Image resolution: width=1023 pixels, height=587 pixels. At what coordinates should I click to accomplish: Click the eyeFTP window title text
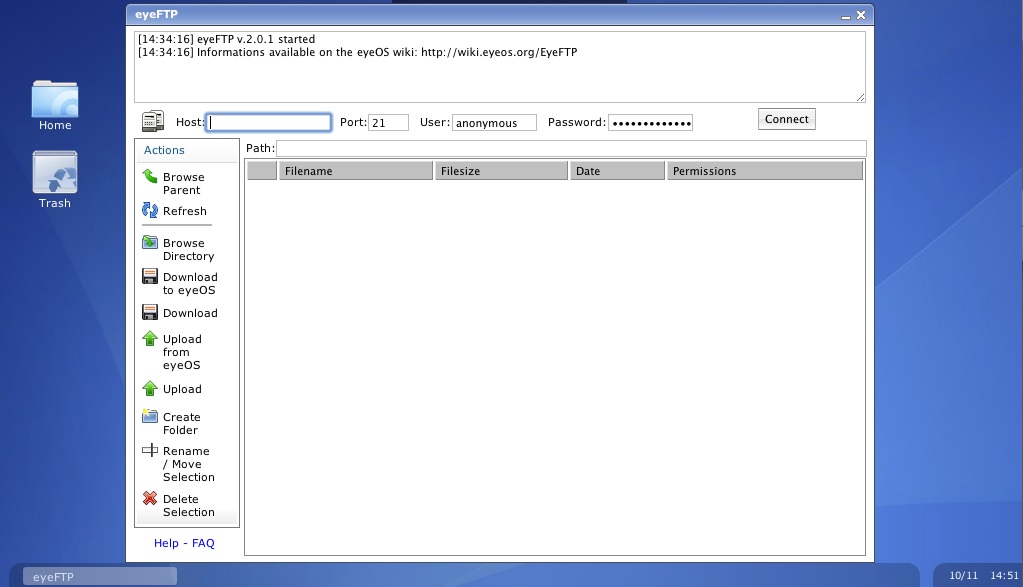coord(157,14)
